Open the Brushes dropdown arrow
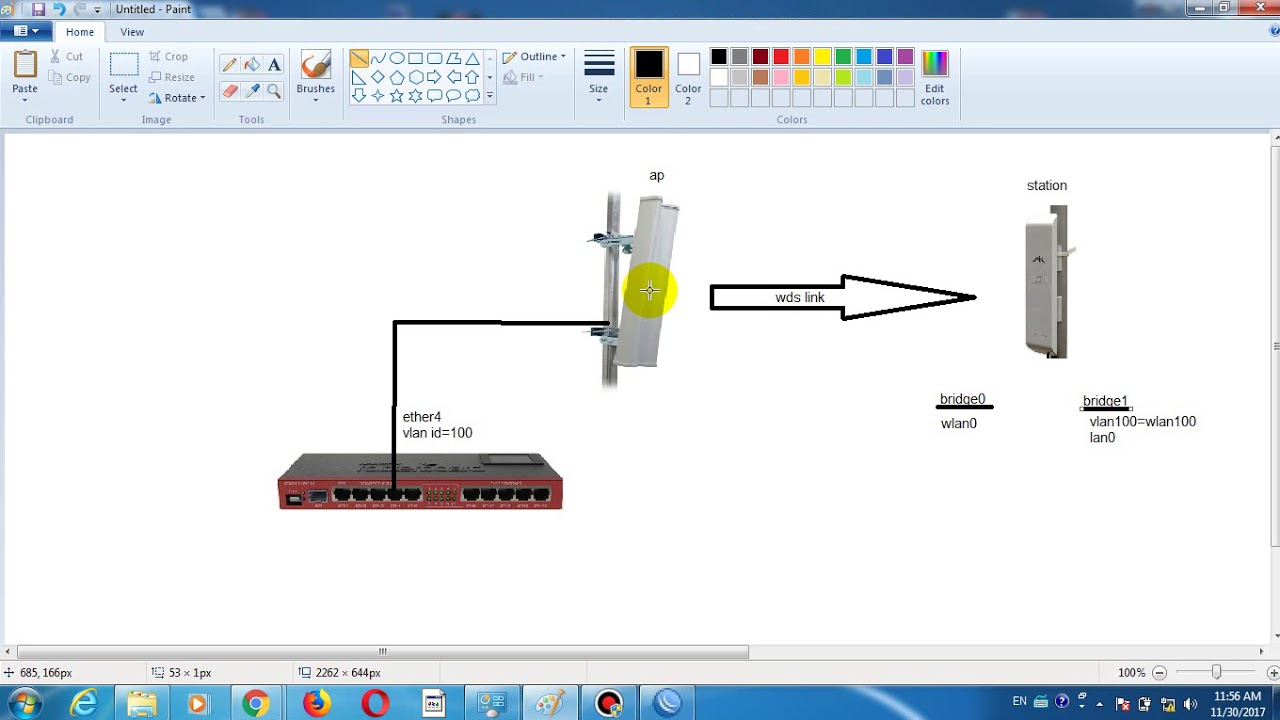The width and height of the screenshot is (1280, 720). 315,100
